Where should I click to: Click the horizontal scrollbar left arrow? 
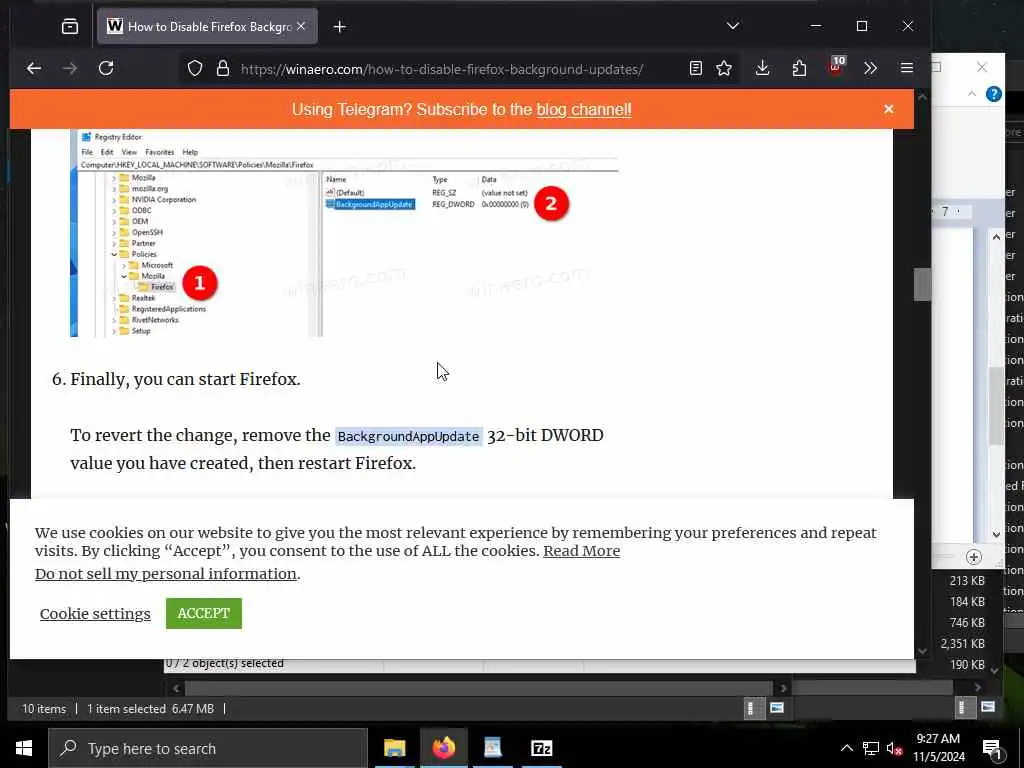click(176, 688)
